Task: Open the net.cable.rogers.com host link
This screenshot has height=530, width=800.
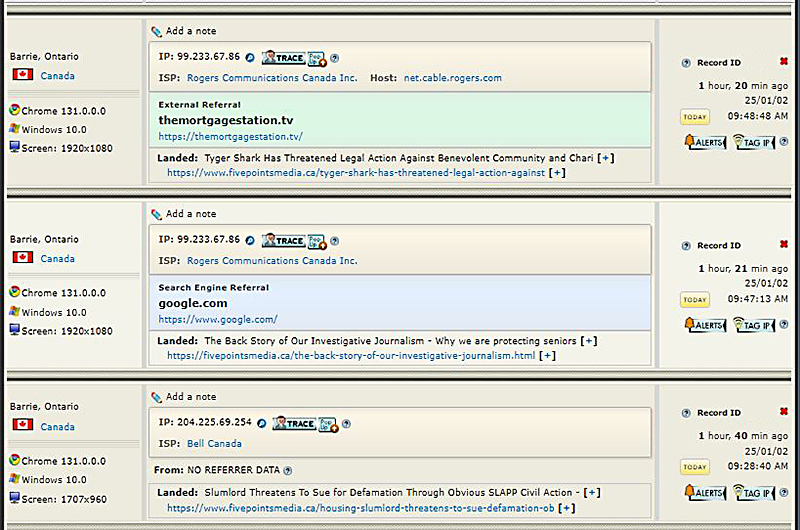Action: [453, 78]
